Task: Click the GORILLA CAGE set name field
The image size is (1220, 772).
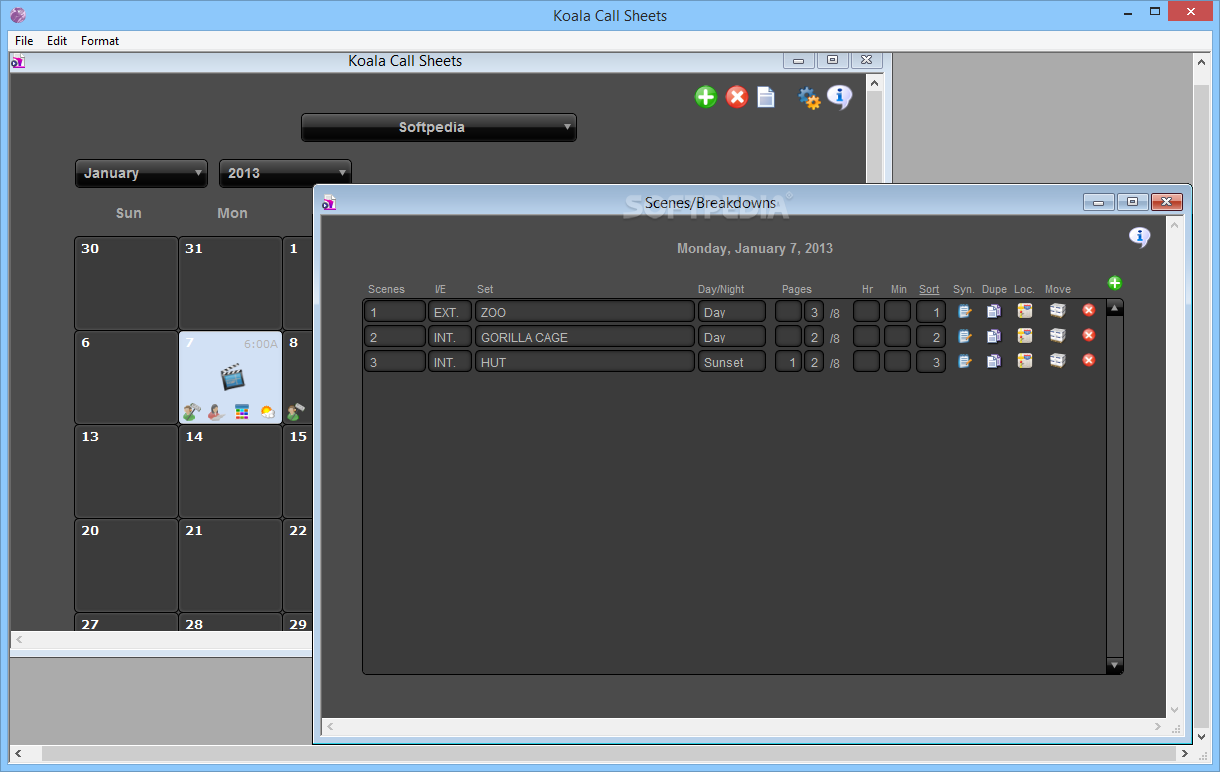Action: 585,337
